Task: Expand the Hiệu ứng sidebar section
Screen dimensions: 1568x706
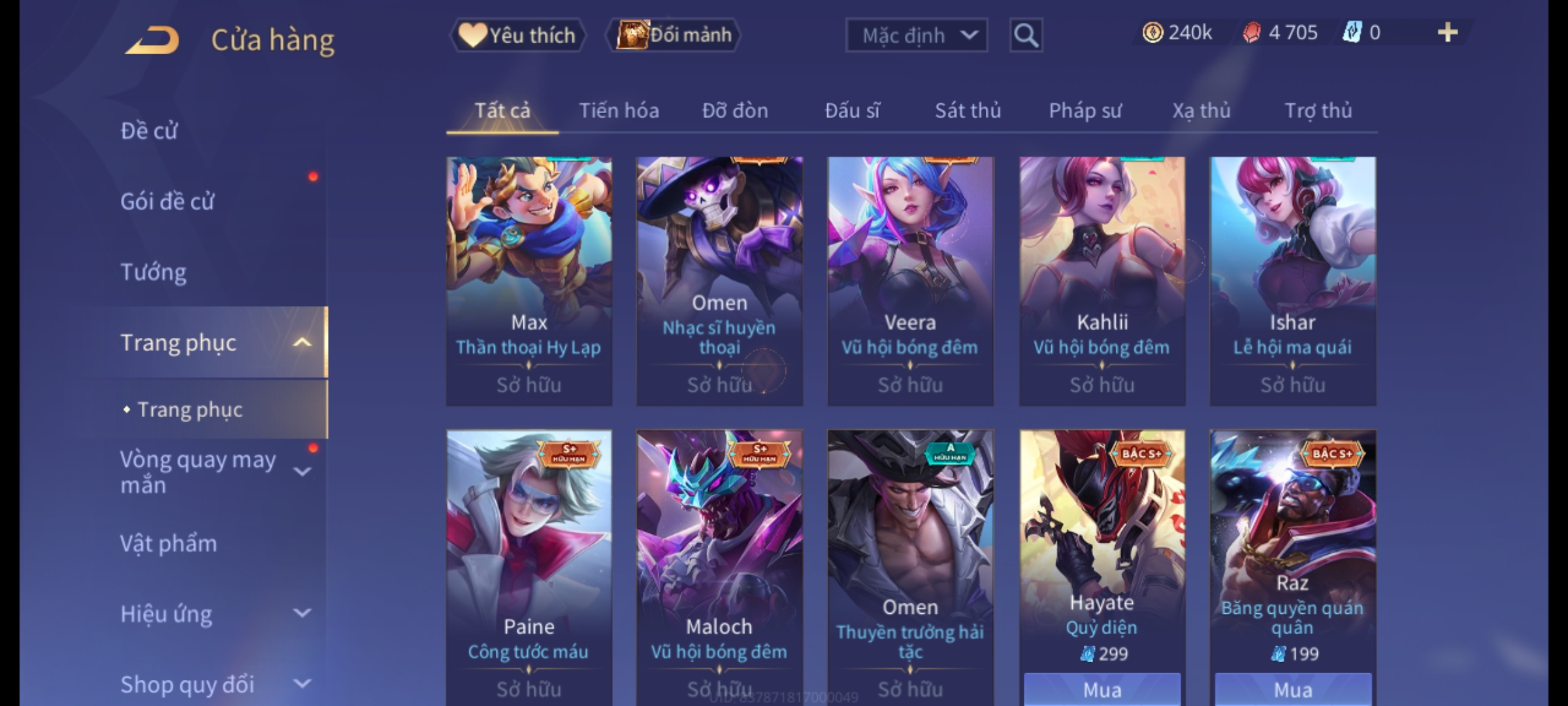Action: click(x=302, y=613)
